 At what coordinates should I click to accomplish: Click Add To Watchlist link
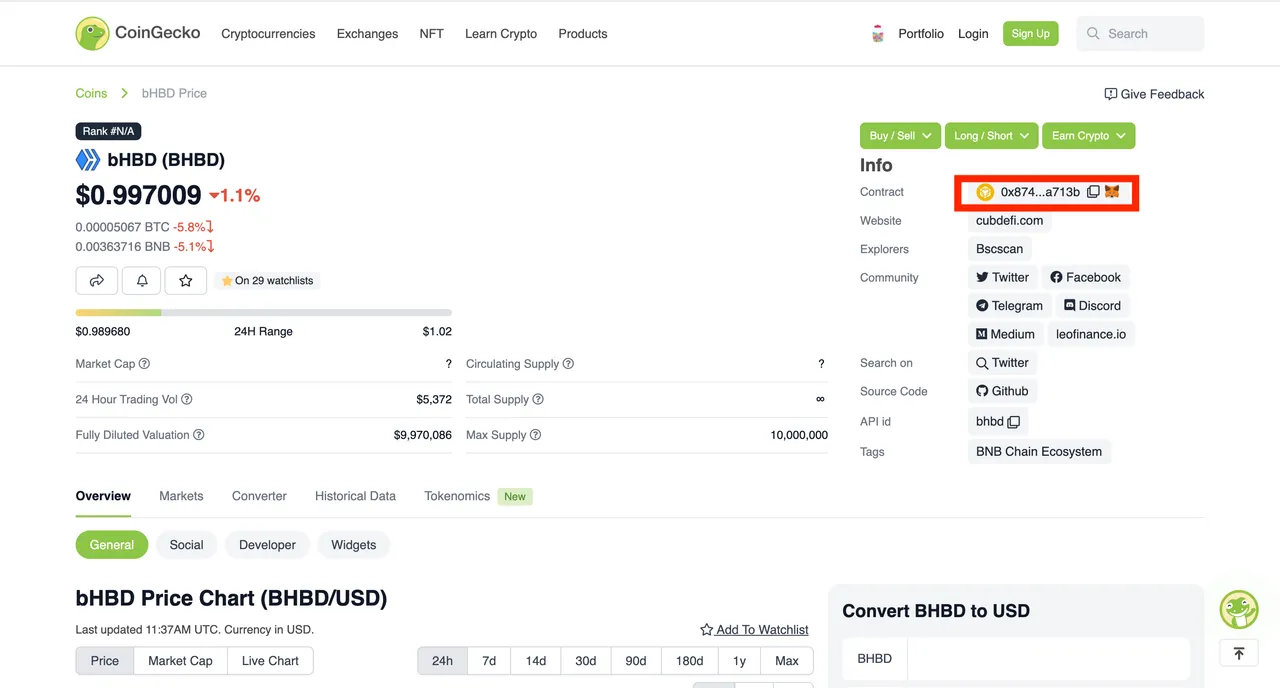click(x=754, y=630)
